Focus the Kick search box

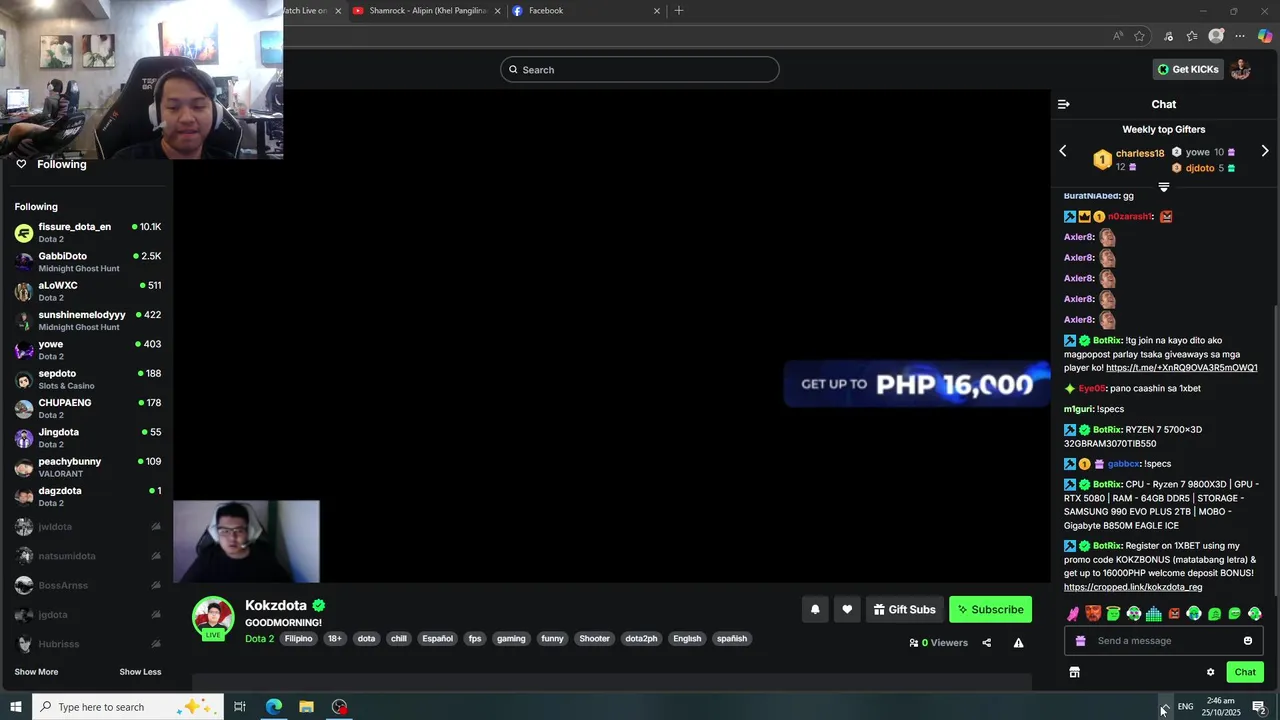click(640, 69)
